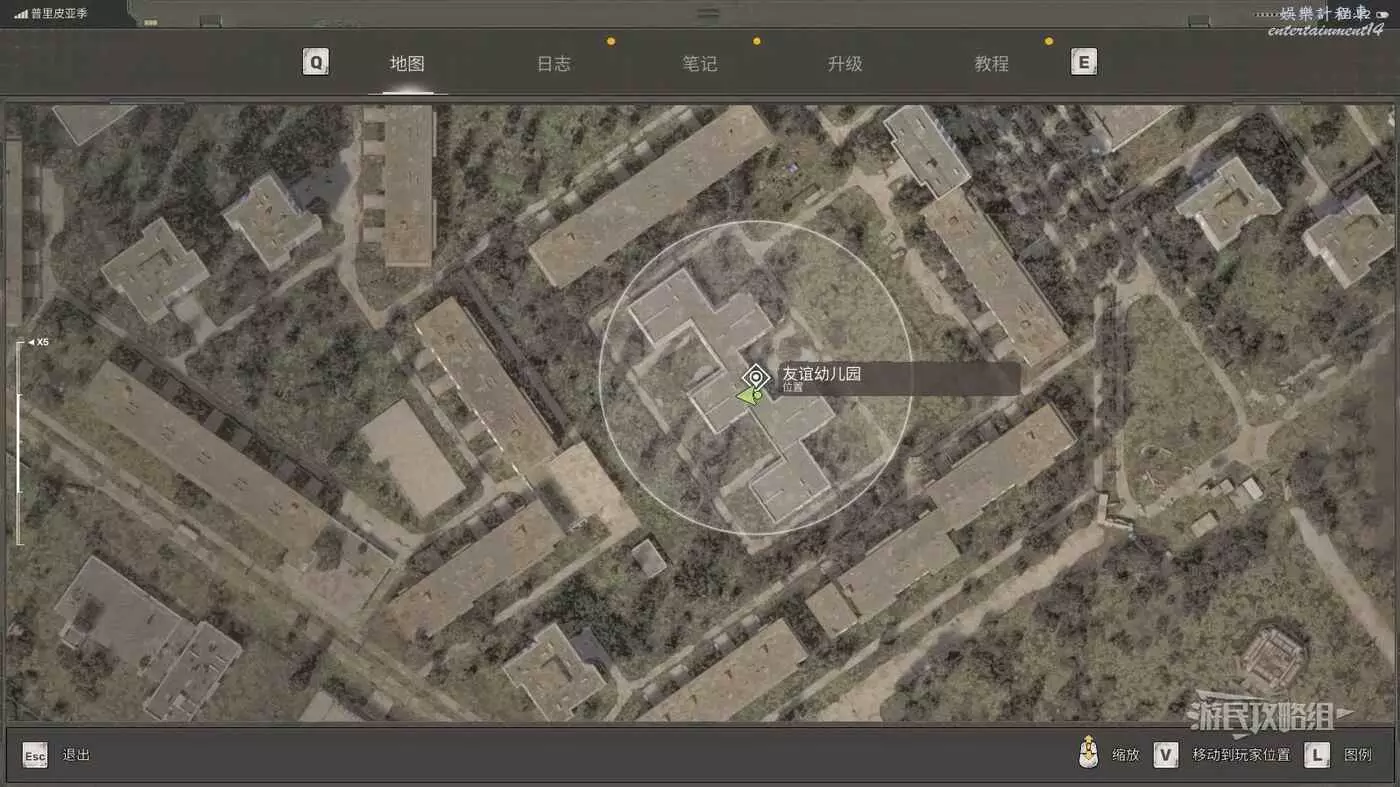The image size is (1400, 787).
Task: Click the signal strength icon beside 普里皮亚季
Action: pos(20,14)
